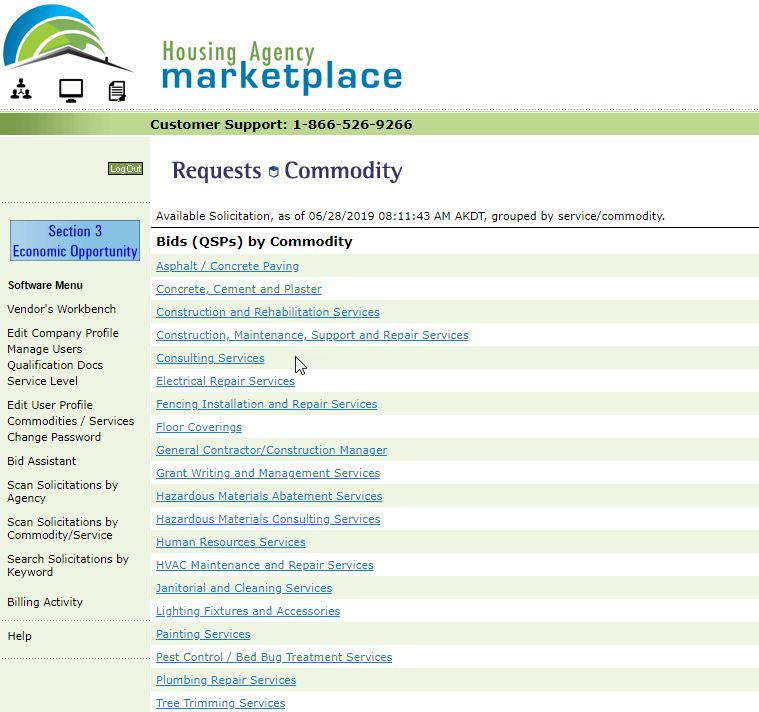This screenshot has width=759, height=712.
Task: Click the computer monitor icon
Action: [71, 91]
